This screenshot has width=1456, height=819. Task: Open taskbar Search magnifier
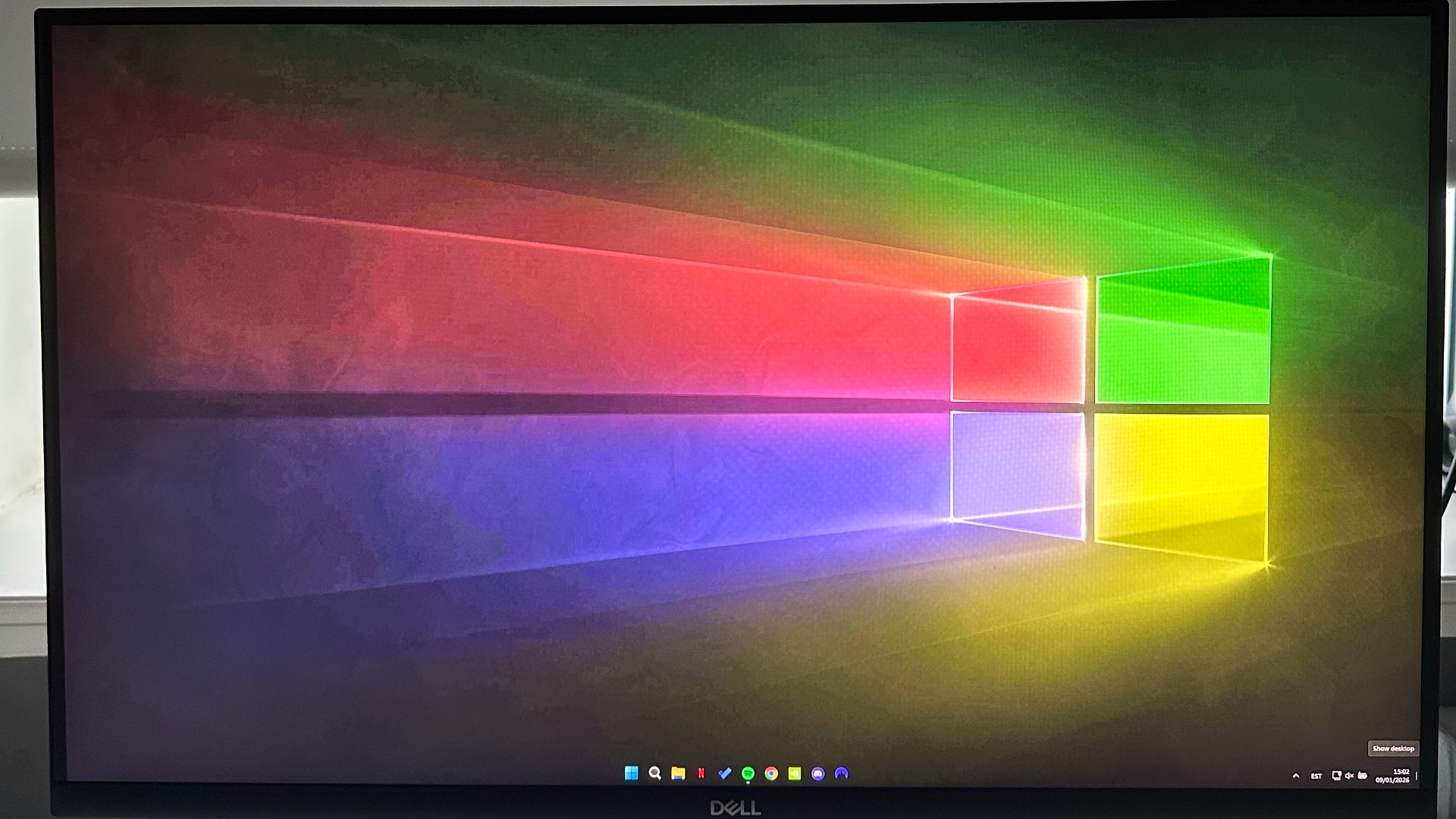[655, 773]
